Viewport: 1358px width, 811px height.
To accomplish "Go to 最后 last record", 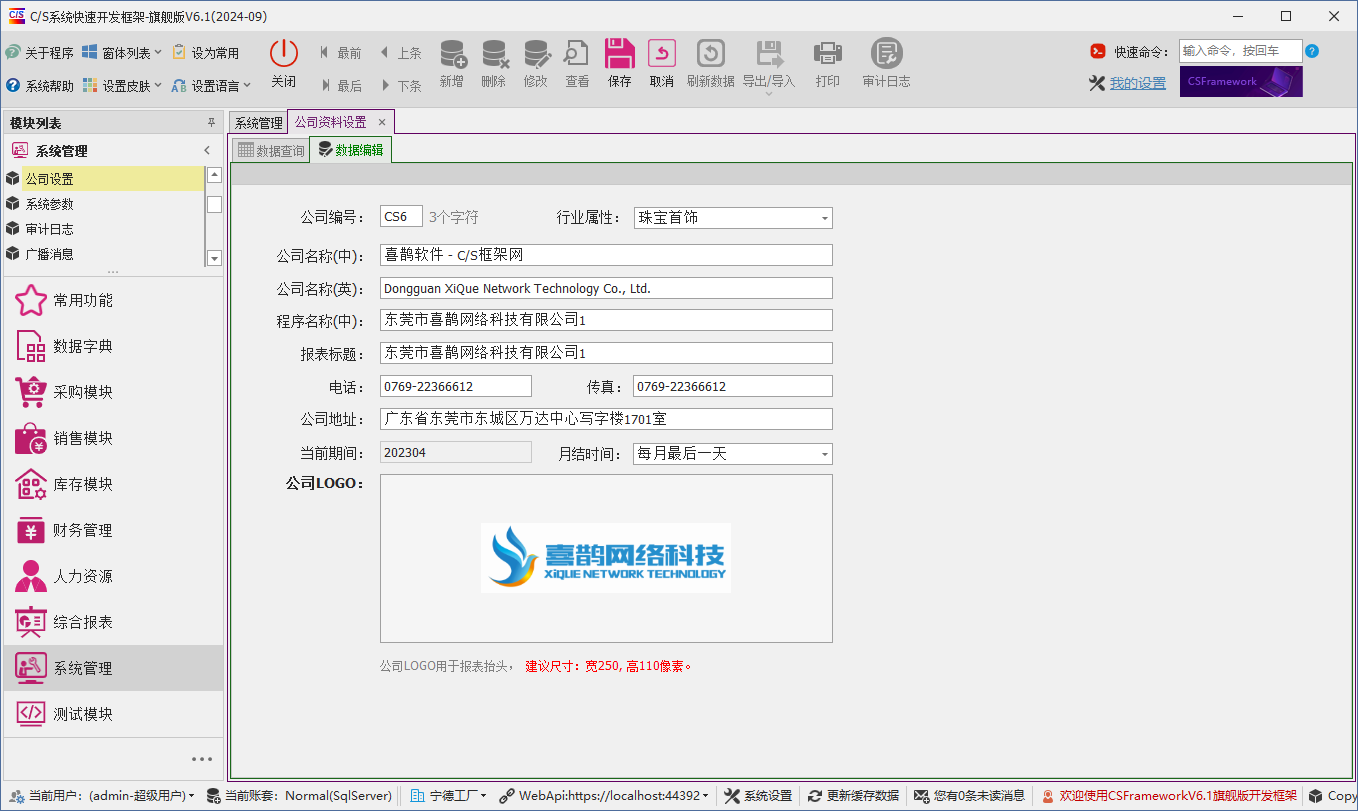I will [x=340, y=86].
